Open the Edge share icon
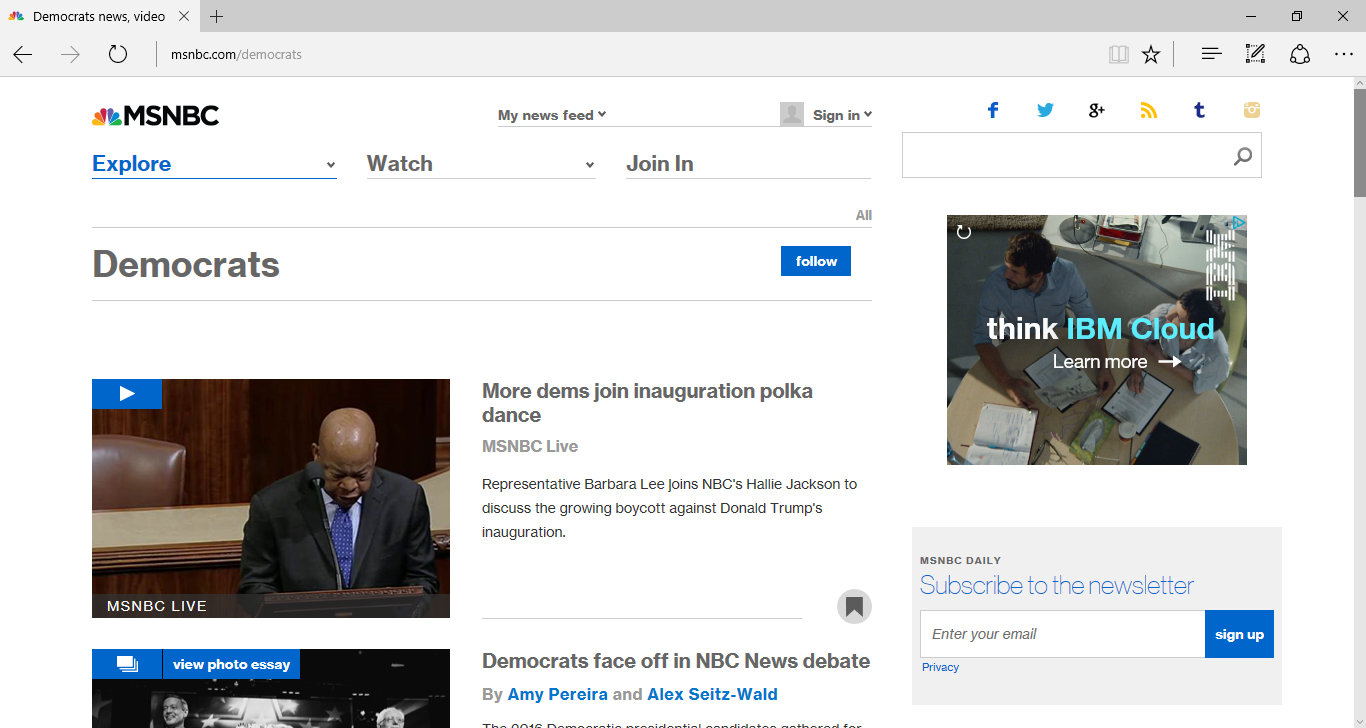This screenshot has height=728, width=1366. pos(1299,54)
